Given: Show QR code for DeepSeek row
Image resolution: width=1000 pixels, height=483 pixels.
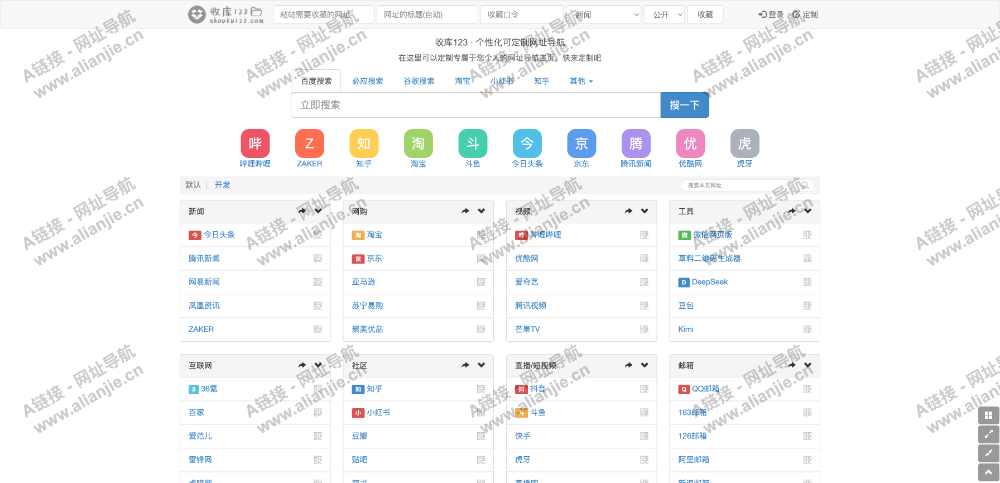Looking at the screenshot, I should pyautogui.click(x=807, y=282).
